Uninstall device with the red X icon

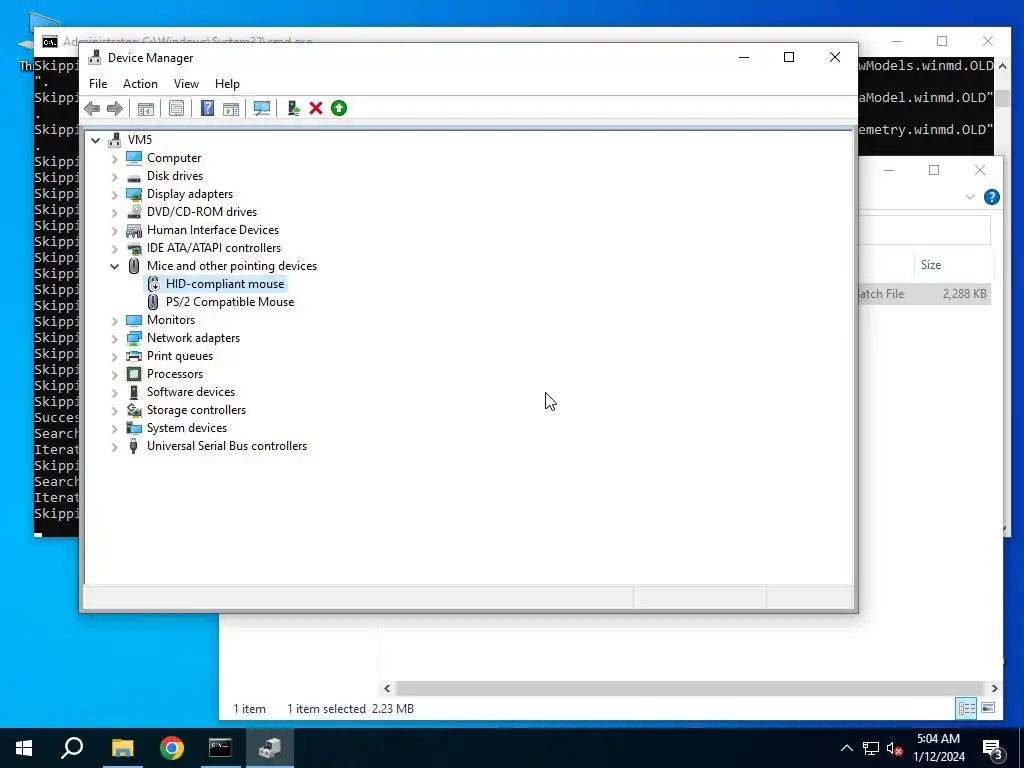click(316, 108)
